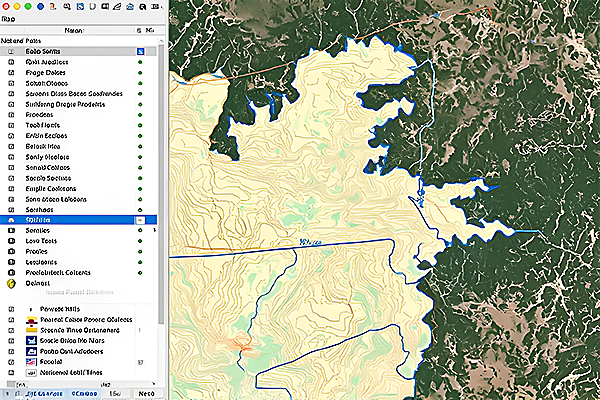
Task: Click the layer icon beside Teoli Hoofs
Action: 11,127
